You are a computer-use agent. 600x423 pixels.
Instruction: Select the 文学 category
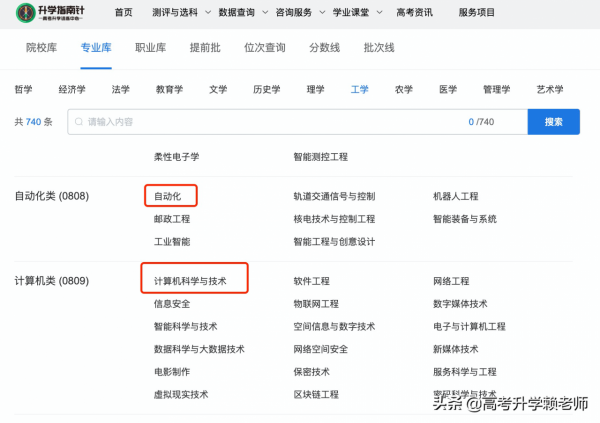pos(218,90)
